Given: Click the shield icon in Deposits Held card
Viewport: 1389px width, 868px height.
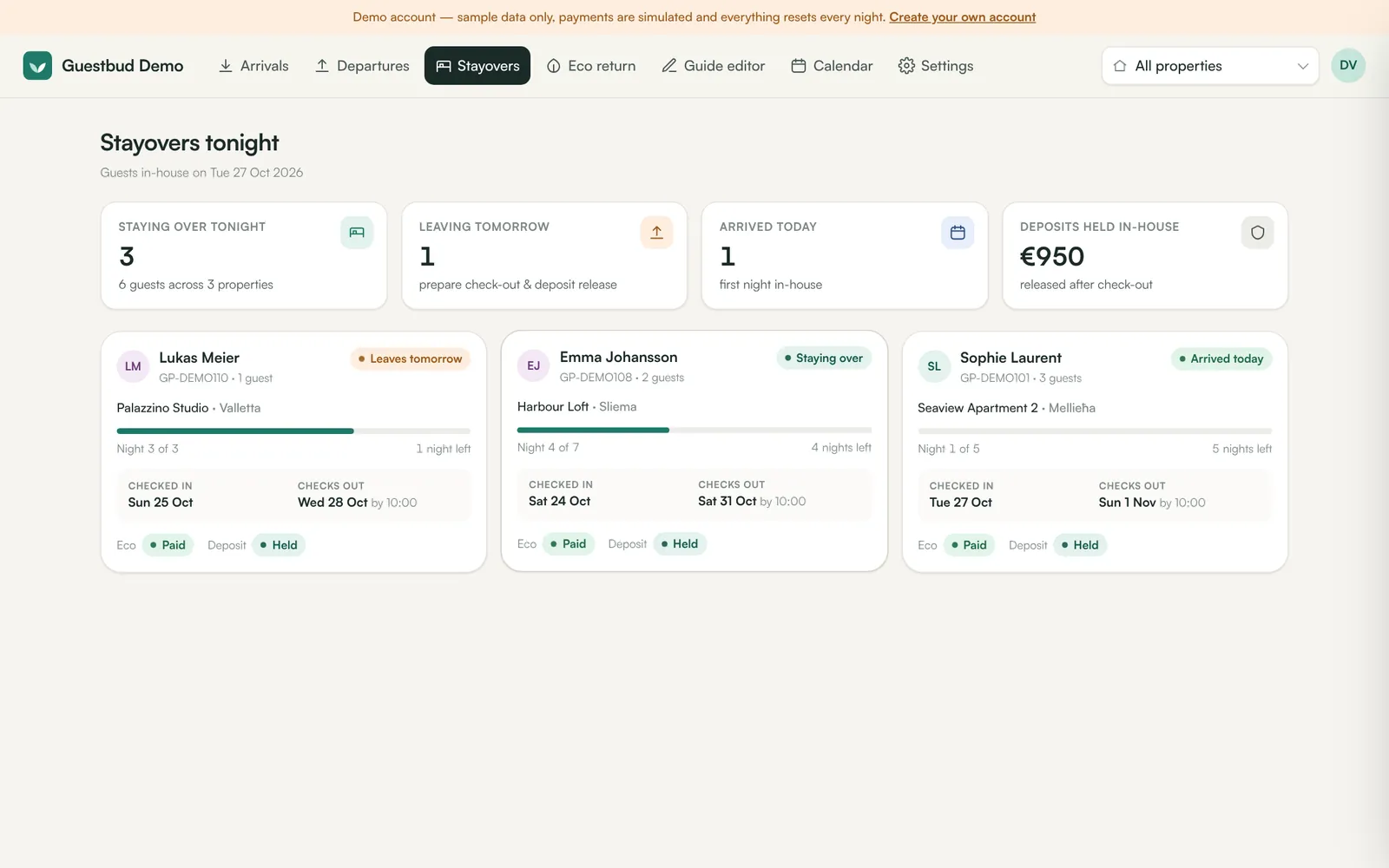Looking at the screenshot, I should [x=1257, y=233].
